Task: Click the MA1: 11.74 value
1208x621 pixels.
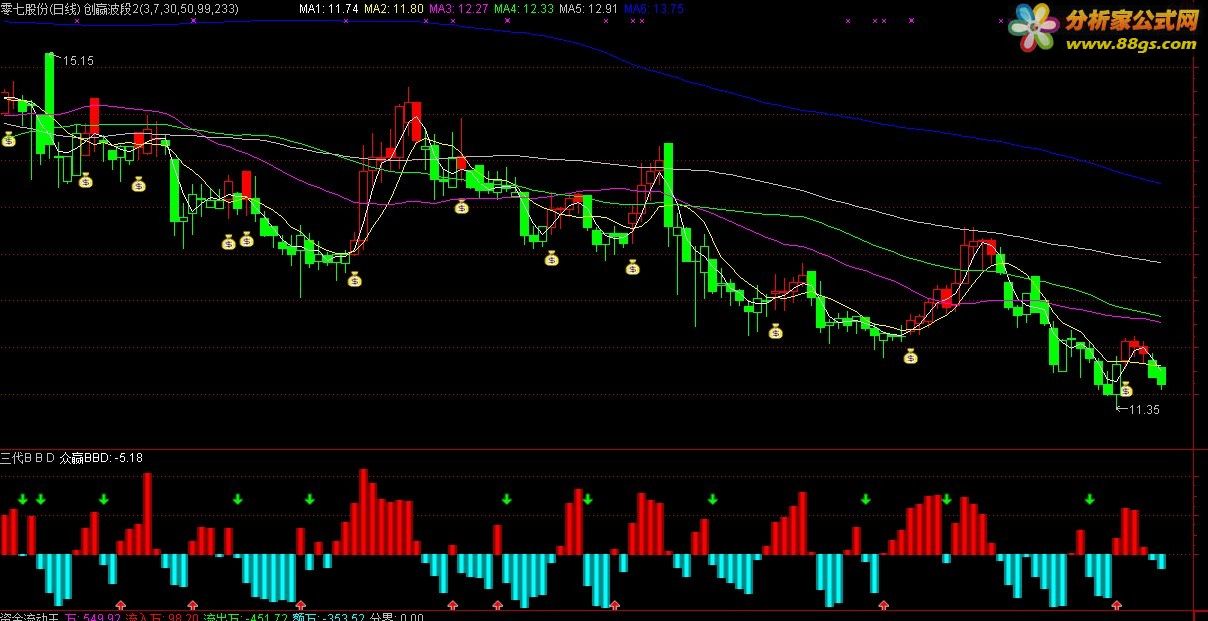Action: (329, 8)
